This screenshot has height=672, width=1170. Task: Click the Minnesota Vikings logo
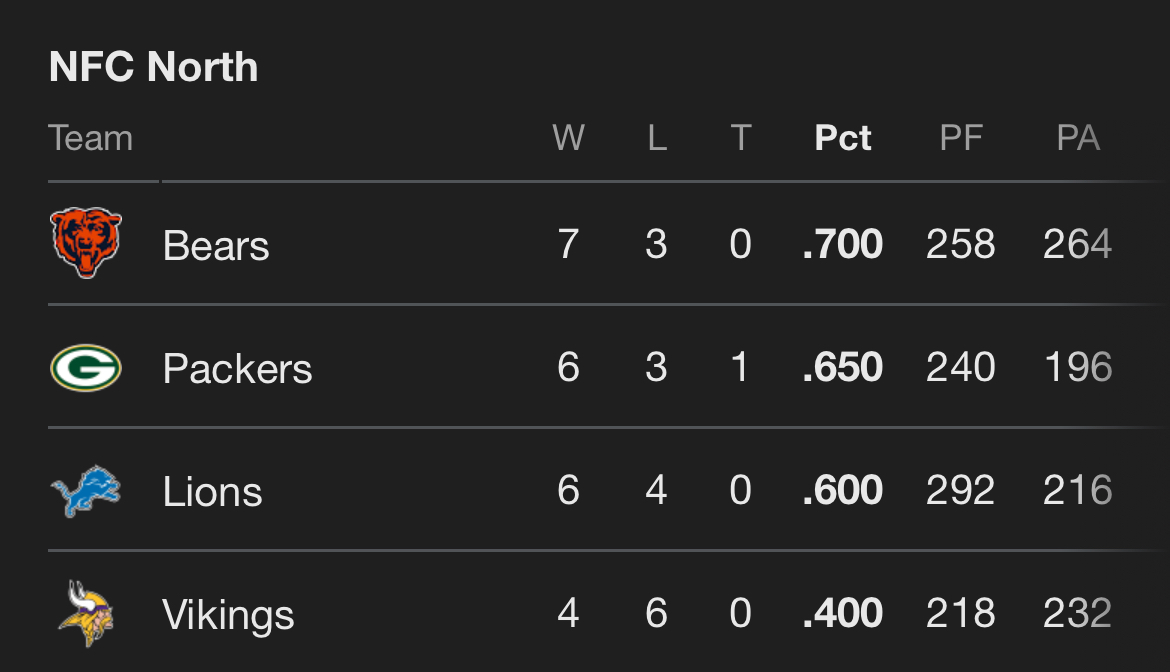(86, 613)
